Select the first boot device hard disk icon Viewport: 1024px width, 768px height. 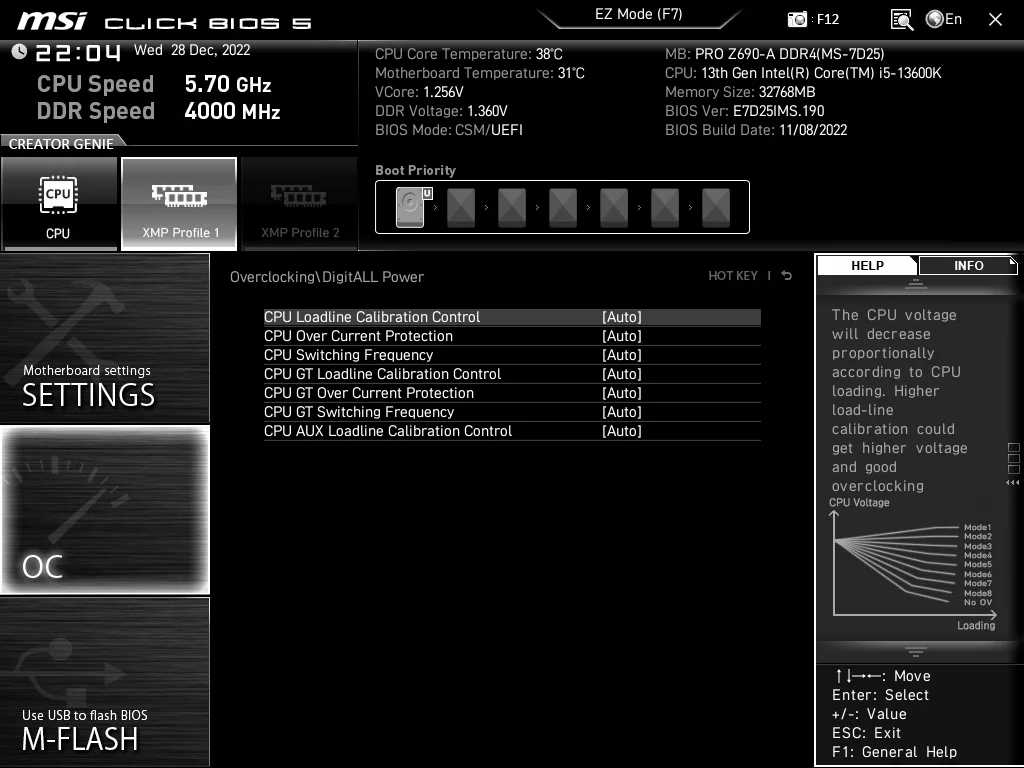(410, 207)
